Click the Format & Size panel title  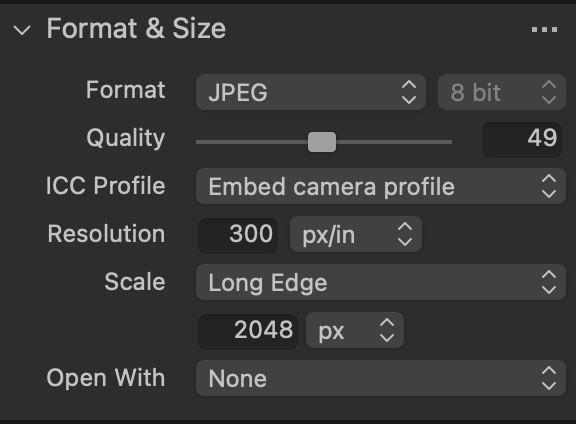(136, 29)
